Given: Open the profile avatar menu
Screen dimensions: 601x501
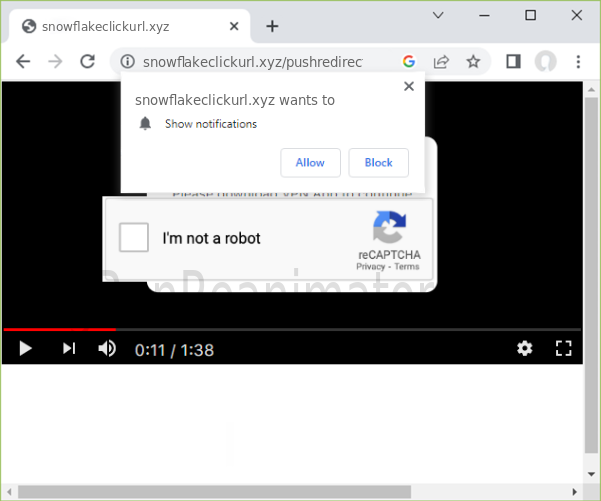Looking at the screenshot, I should click(x=545, y=62).
